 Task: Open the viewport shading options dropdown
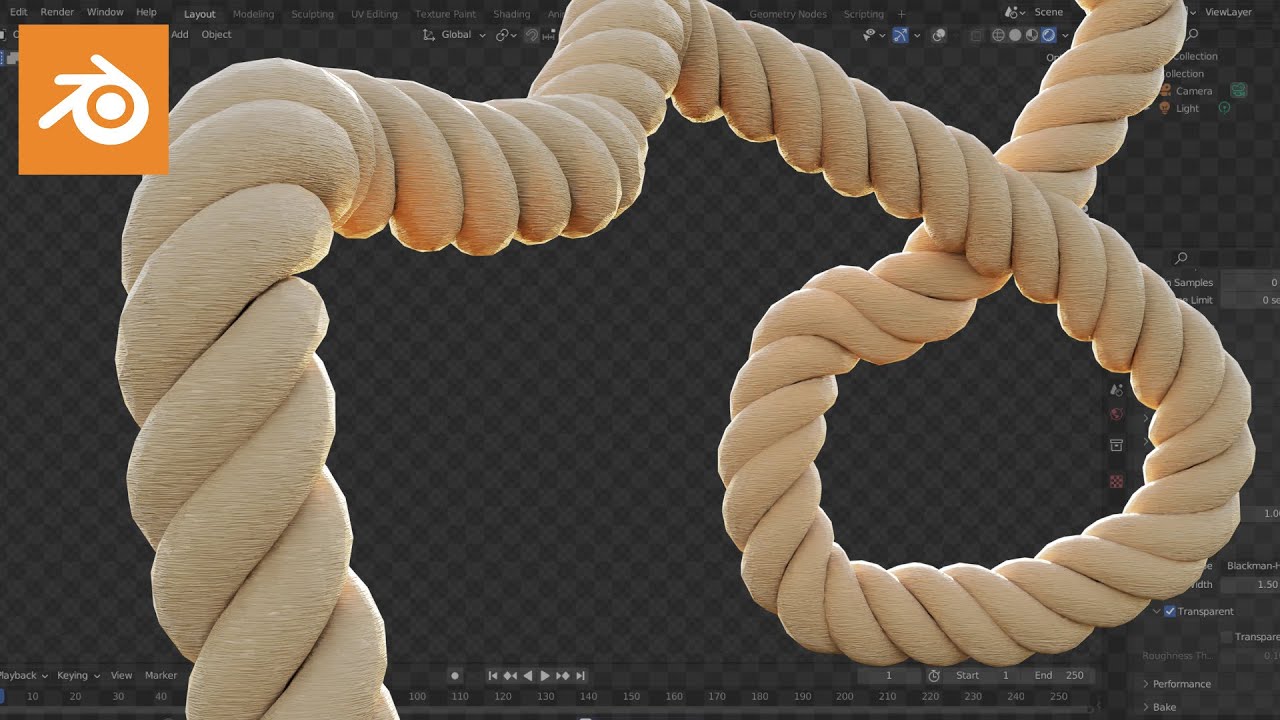coord(1065,35)
